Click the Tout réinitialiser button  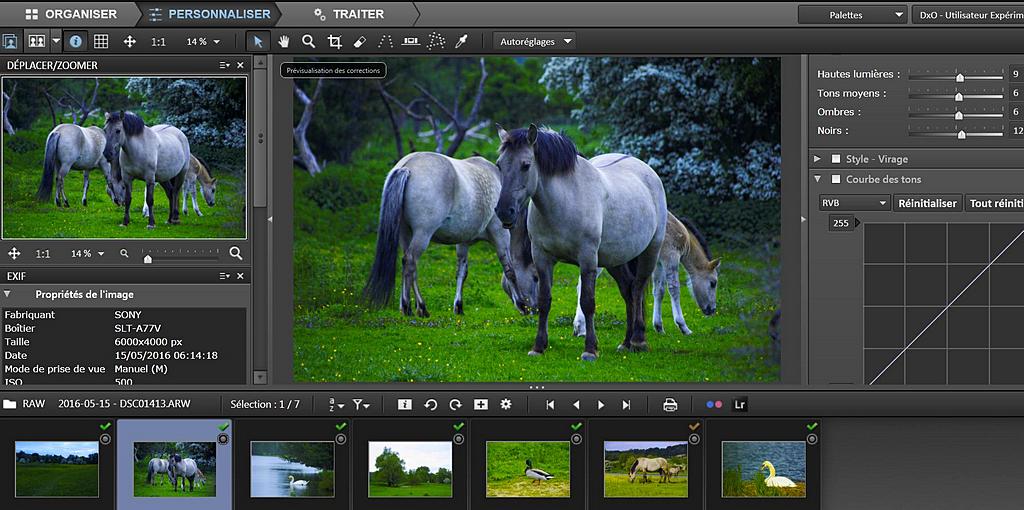(995, 203)
